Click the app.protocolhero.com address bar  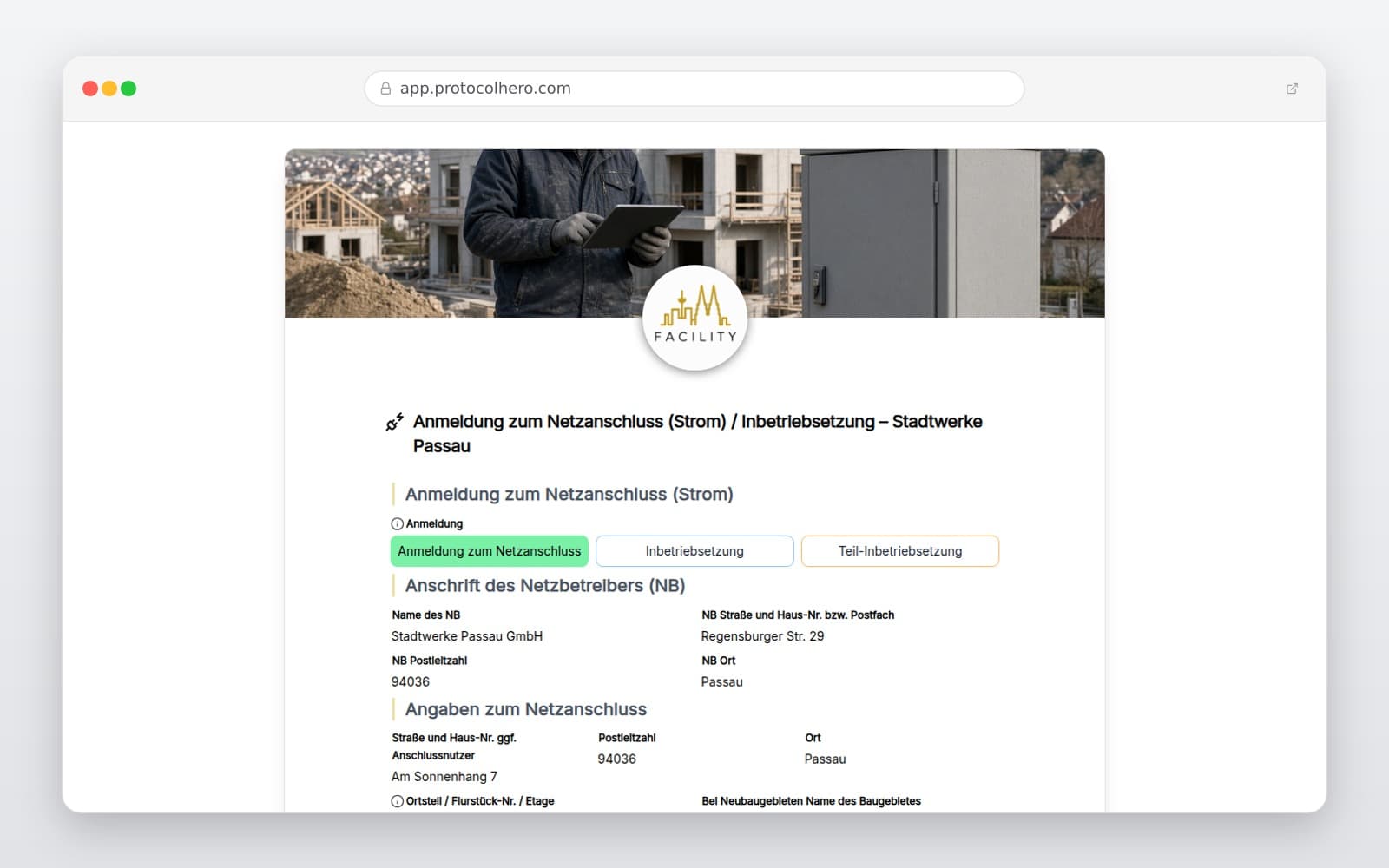[x=694, y=89]
